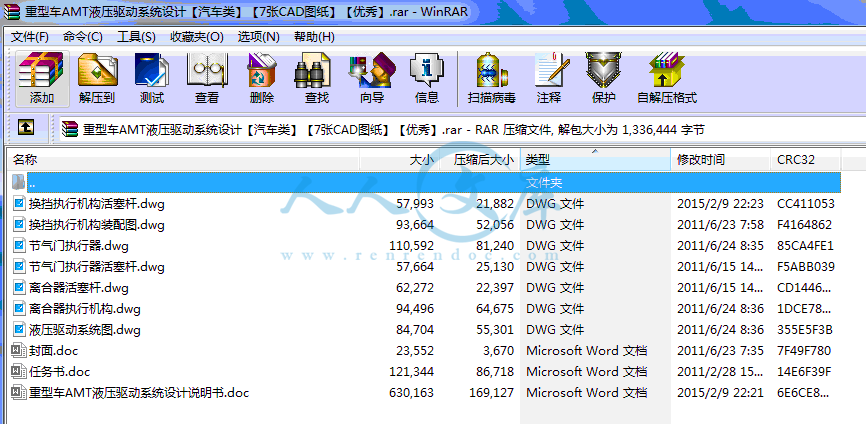Open the Tools (工具) menu

[136, 37]
